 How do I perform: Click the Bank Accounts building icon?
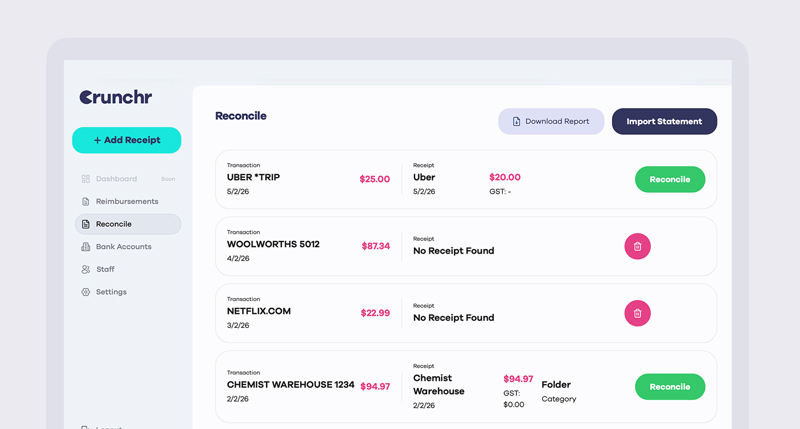pos(86,246)
